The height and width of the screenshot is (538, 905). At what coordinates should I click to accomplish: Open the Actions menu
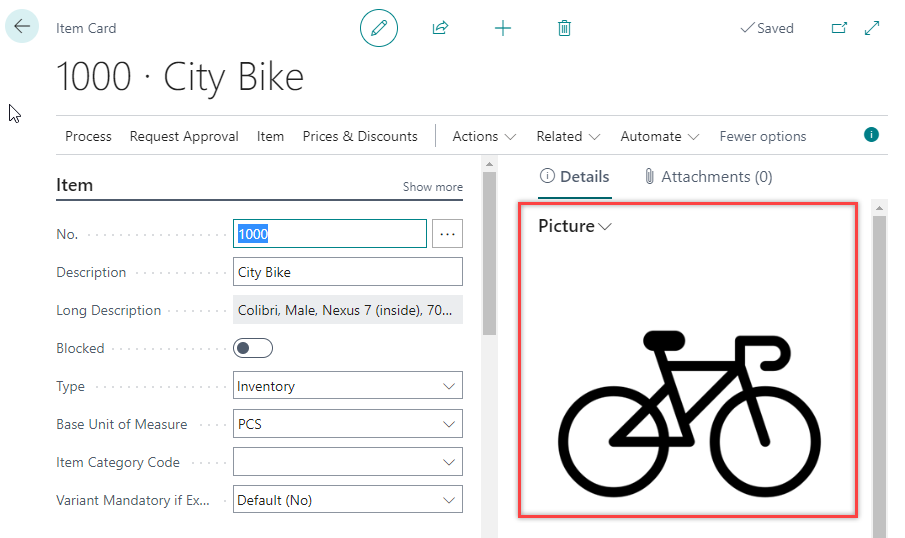[484, 136]
